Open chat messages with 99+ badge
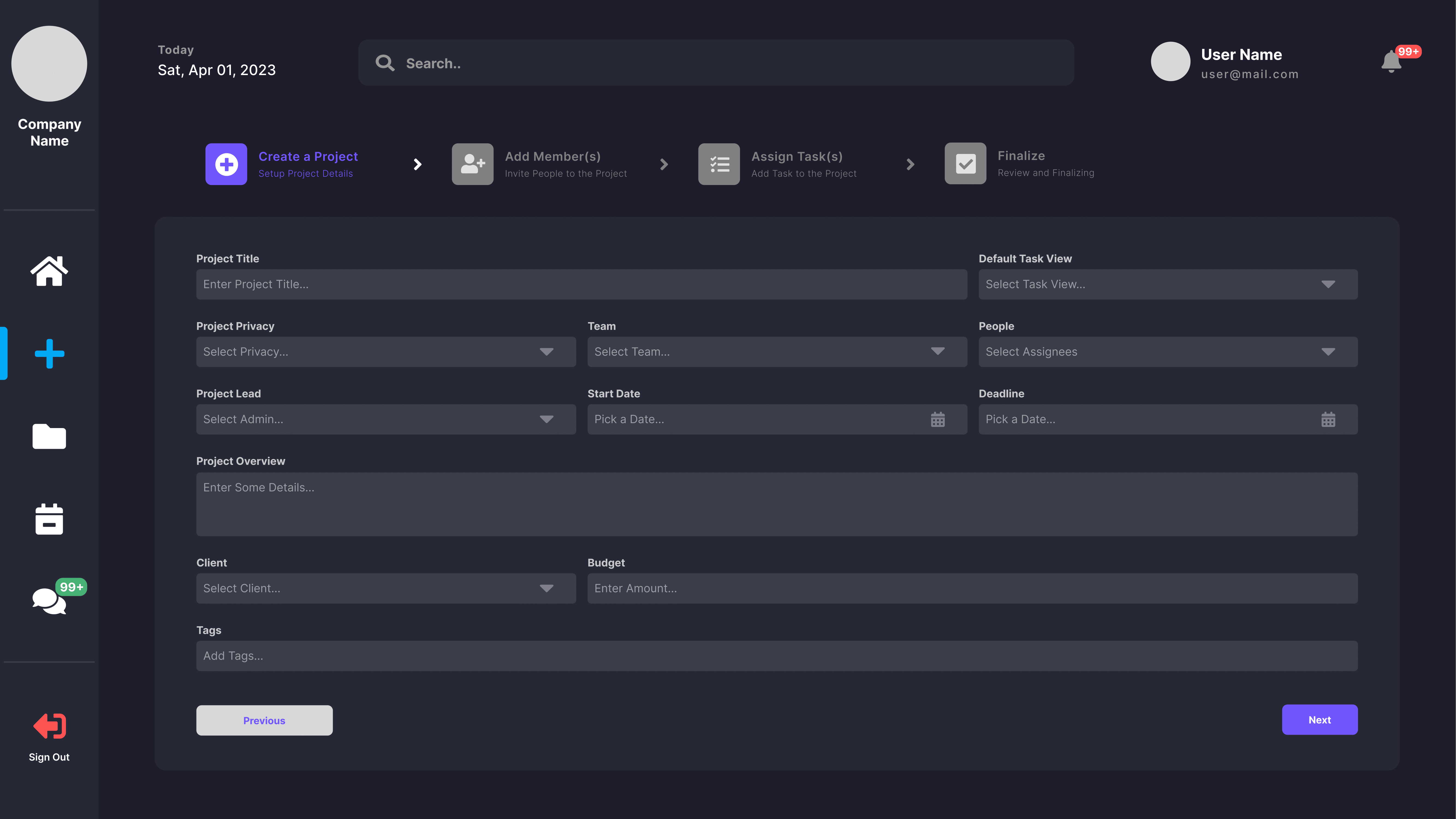 click(x=49, y=600)
